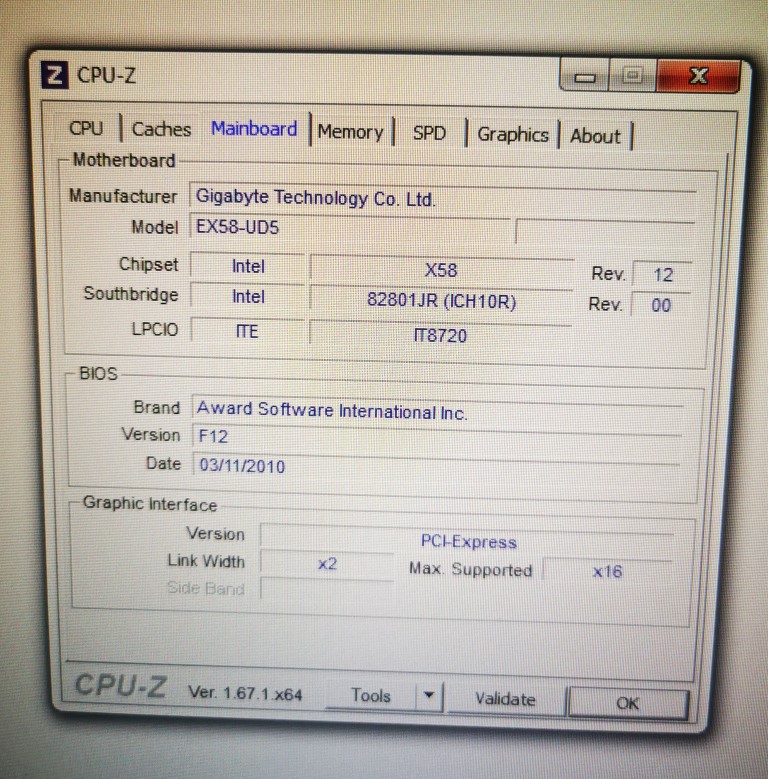Switch to the CPU tab
The height and width of the screenshot is (779, 768).
tap(86, 128)
